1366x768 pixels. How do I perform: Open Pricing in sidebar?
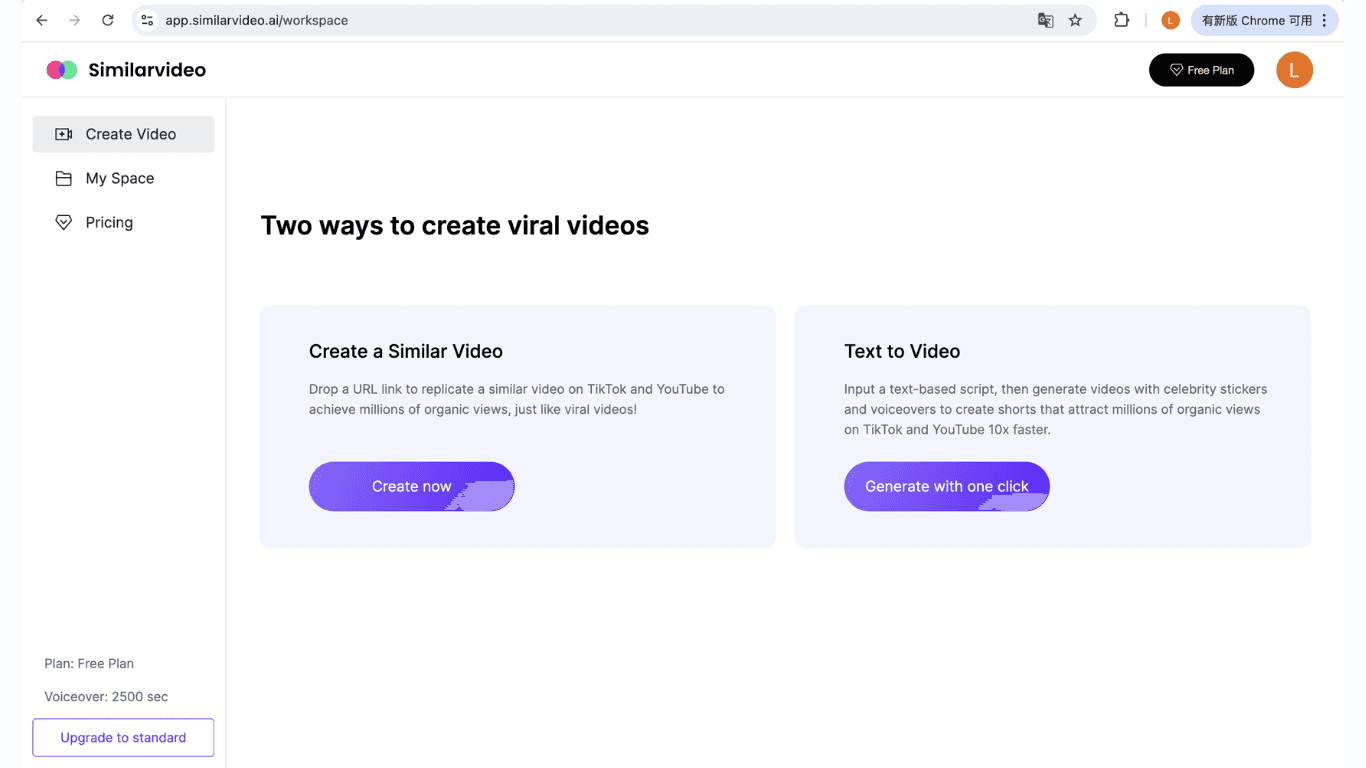click(x=123, y=222)
